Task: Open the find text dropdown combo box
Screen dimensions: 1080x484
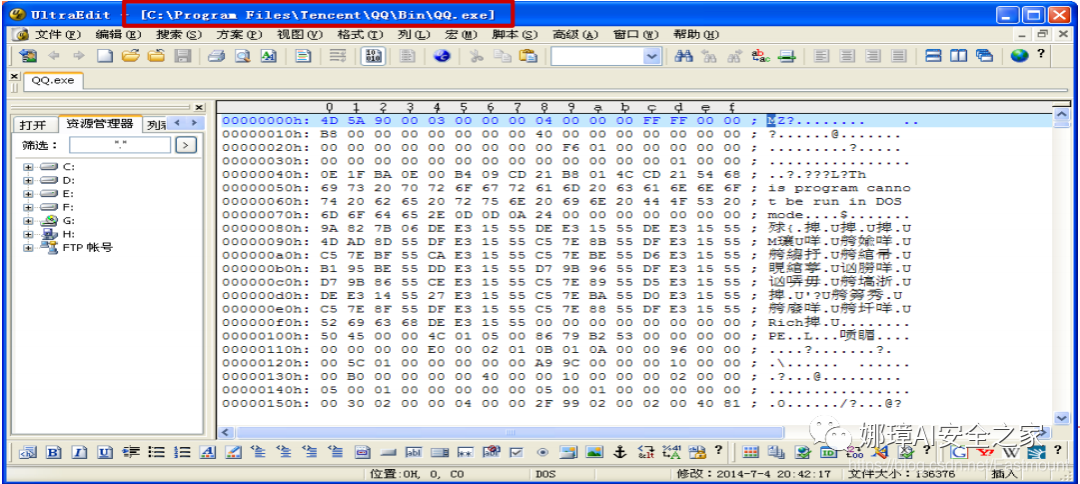Action: (653, 56)
